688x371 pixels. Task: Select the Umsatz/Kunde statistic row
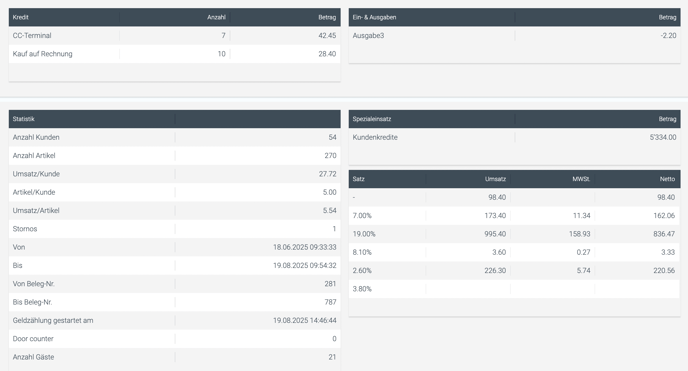[x=175, y=174]
